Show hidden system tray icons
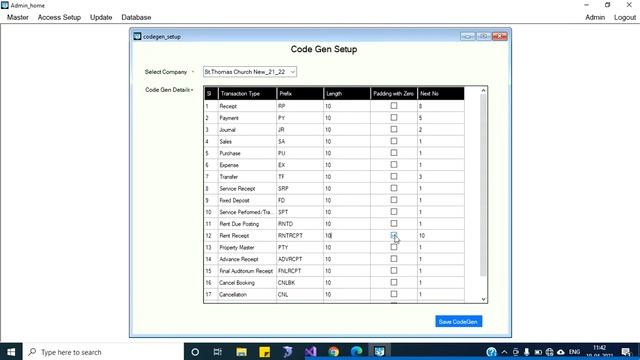 click(x=504, y=352)
